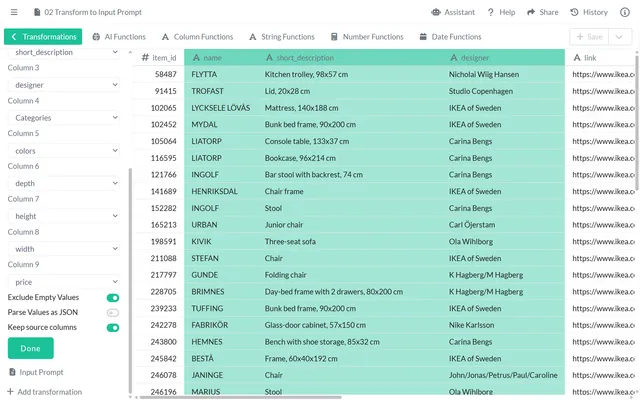
Task: Click the Help question mark
Action: point(501,12)
